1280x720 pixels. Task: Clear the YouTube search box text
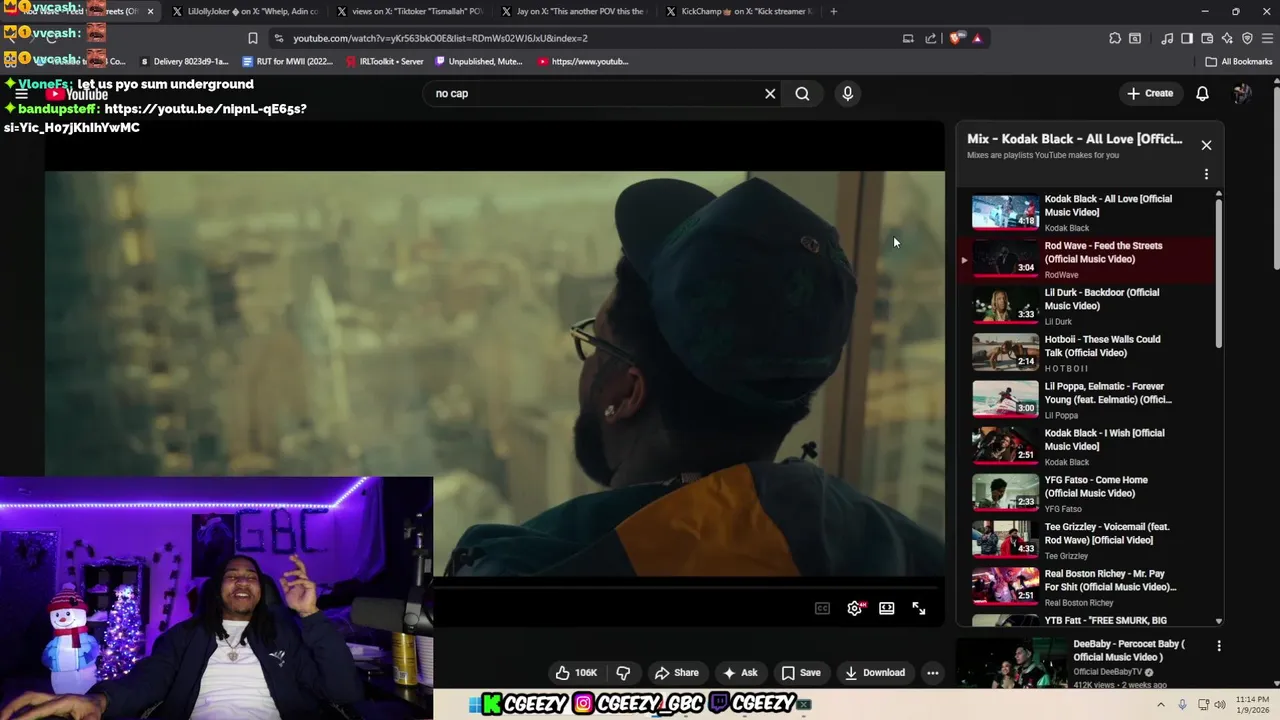click(x=770, y=93)
